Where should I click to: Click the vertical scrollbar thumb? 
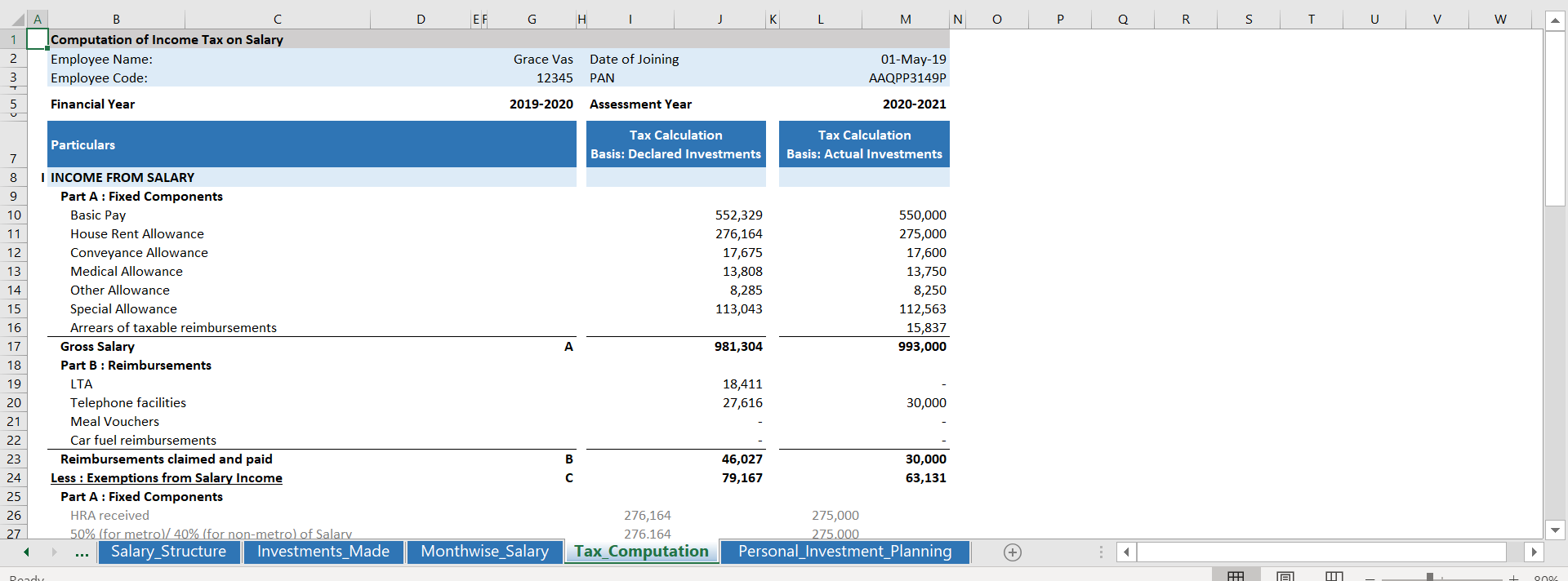click(1555, 119)
